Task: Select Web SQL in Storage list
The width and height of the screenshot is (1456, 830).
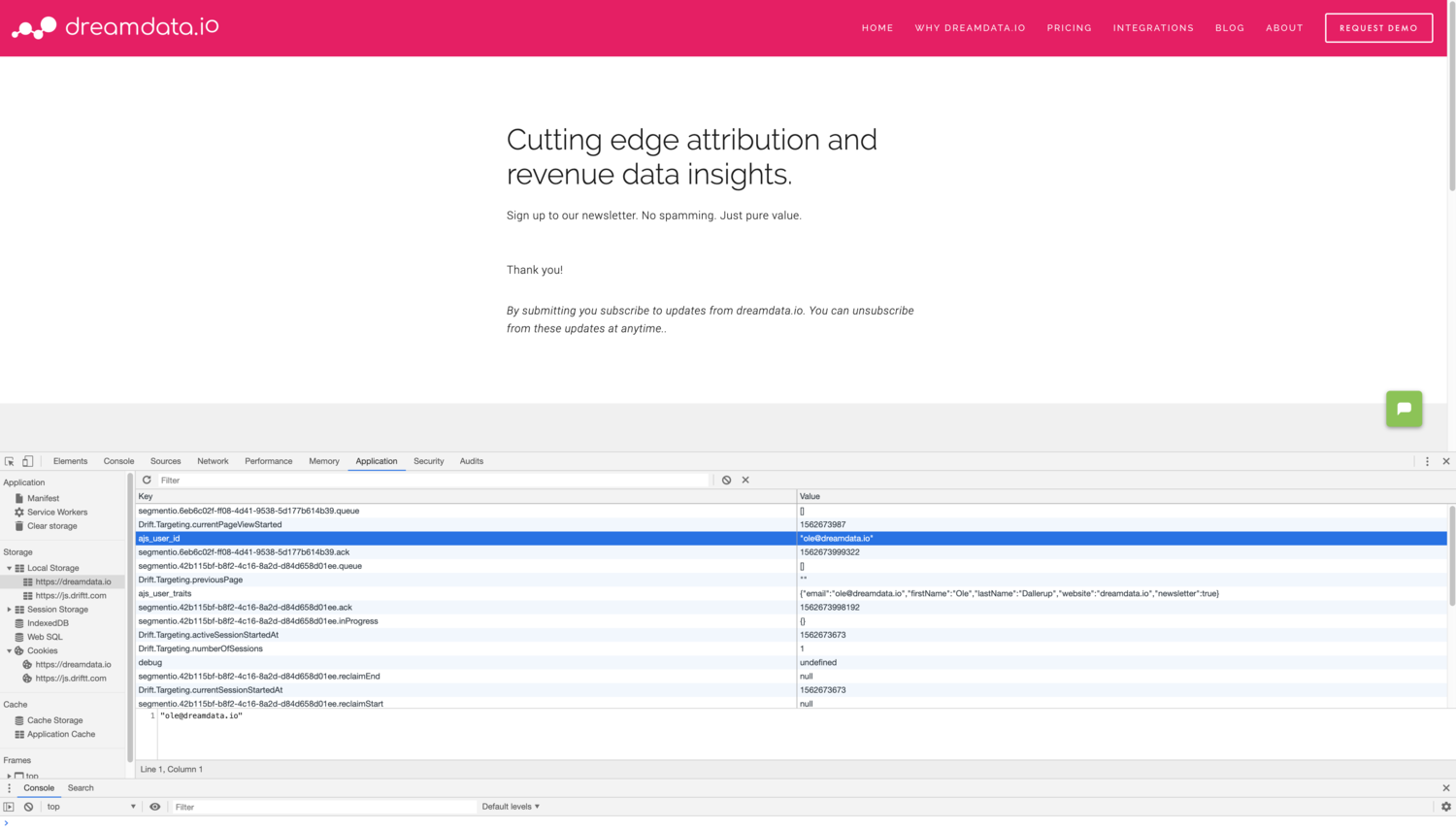Action: click(x=44, y=637)
